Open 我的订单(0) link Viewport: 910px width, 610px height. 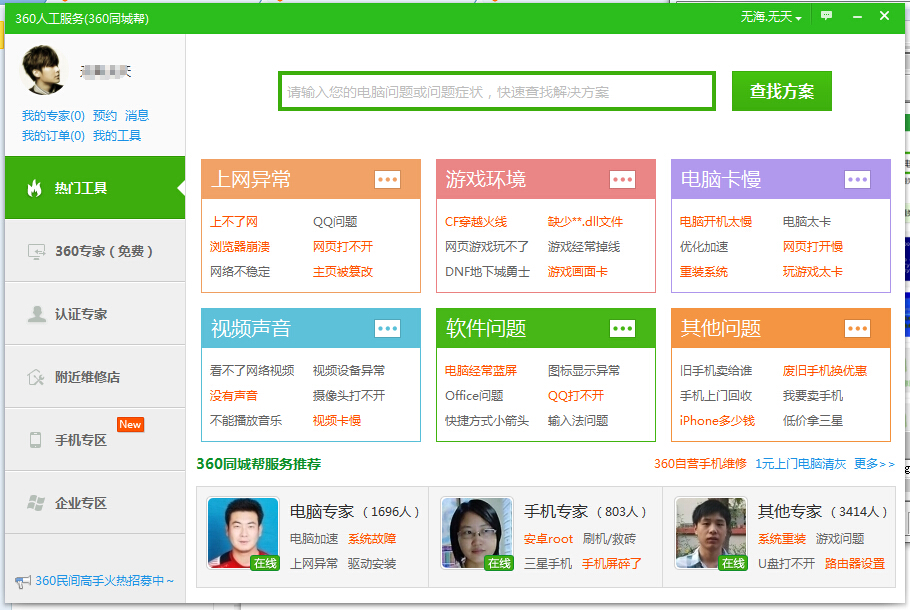point(53,136)
